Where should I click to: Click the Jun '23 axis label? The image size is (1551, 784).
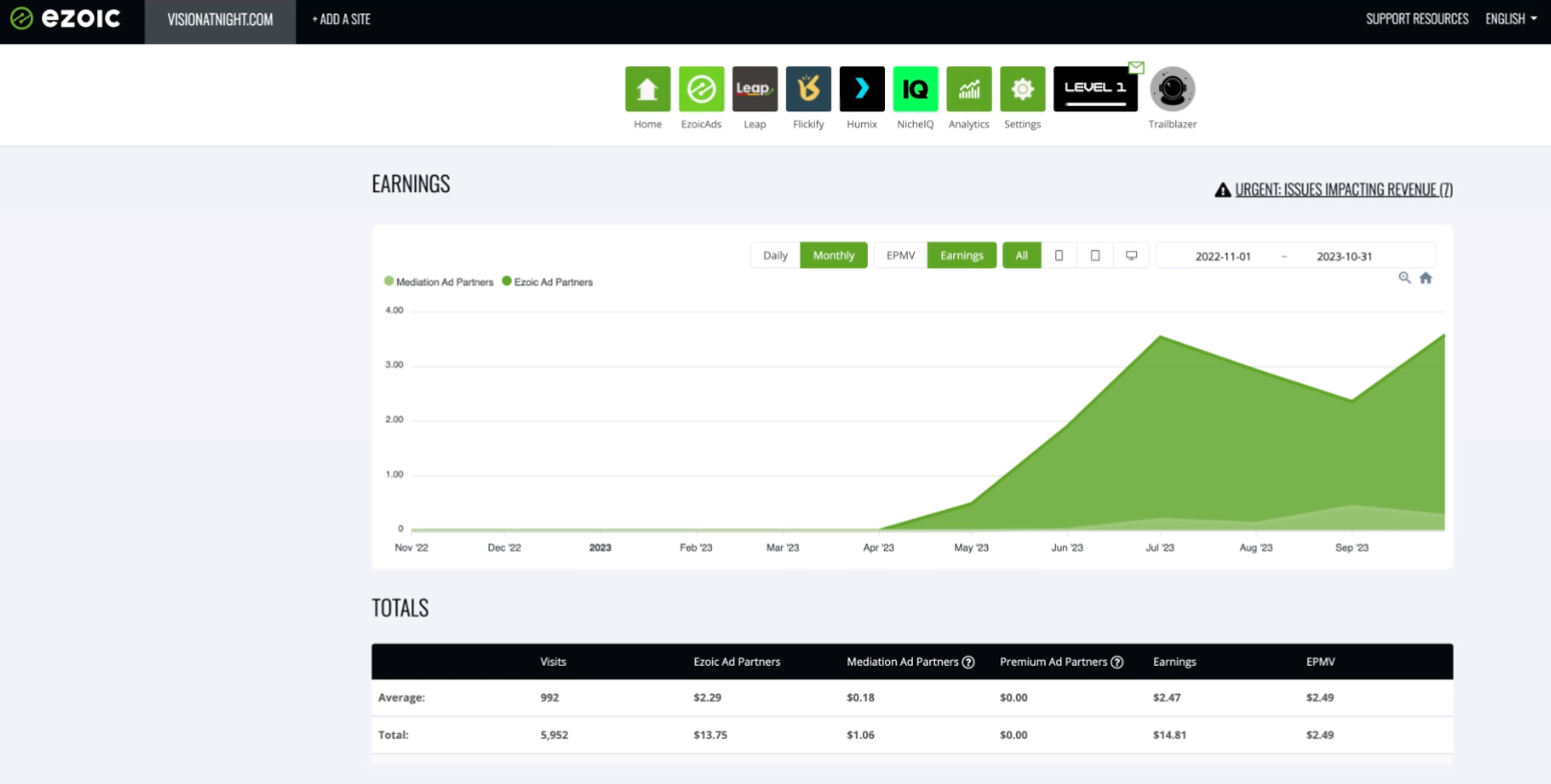click(x=1067, y=548)
